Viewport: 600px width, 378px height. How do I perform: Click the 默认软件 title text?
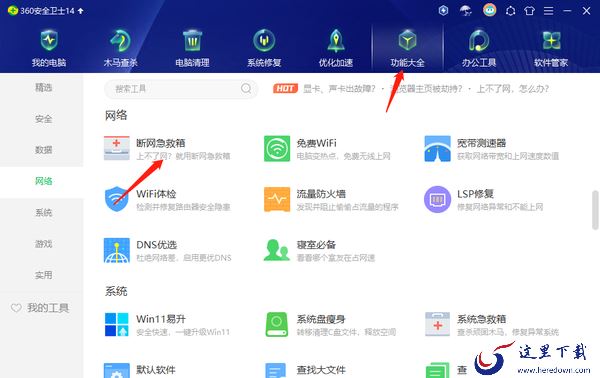coord(156,370)
